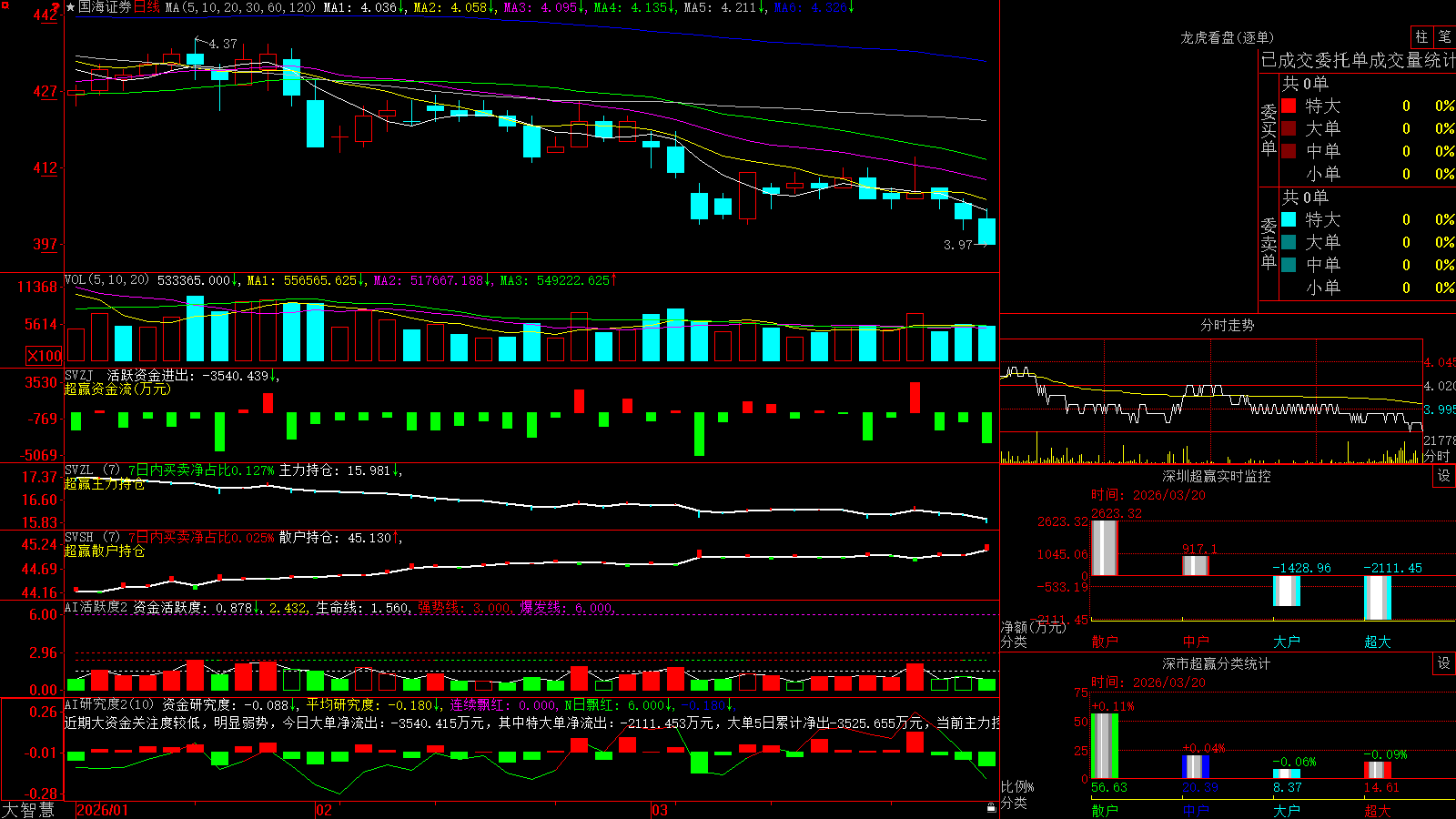Viewport: 1456px width, 819px height.
Task: Click the 散户 bar showing 2623.32
Action: [x=1104, y=548]
